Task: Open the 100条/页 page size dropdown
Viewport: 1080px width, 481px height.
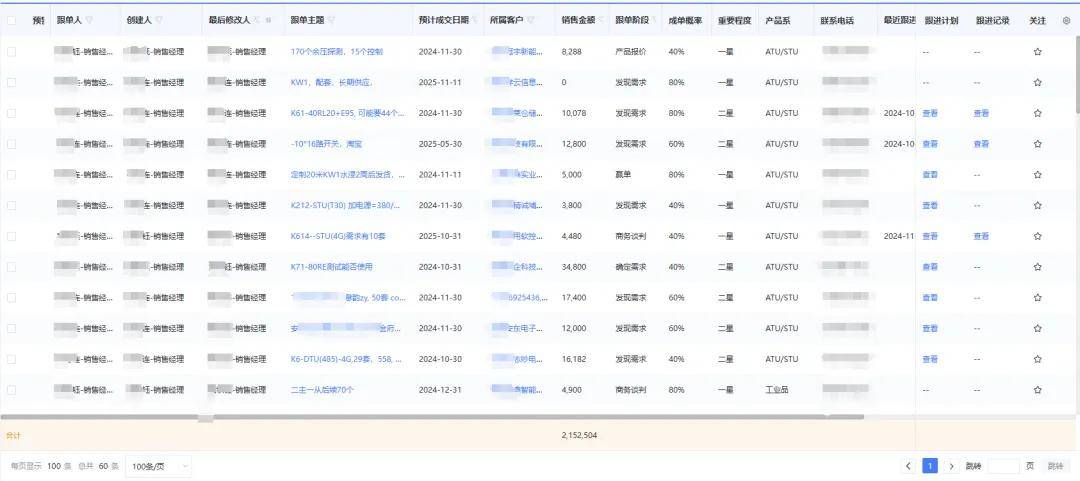Action: click(157, 466)
